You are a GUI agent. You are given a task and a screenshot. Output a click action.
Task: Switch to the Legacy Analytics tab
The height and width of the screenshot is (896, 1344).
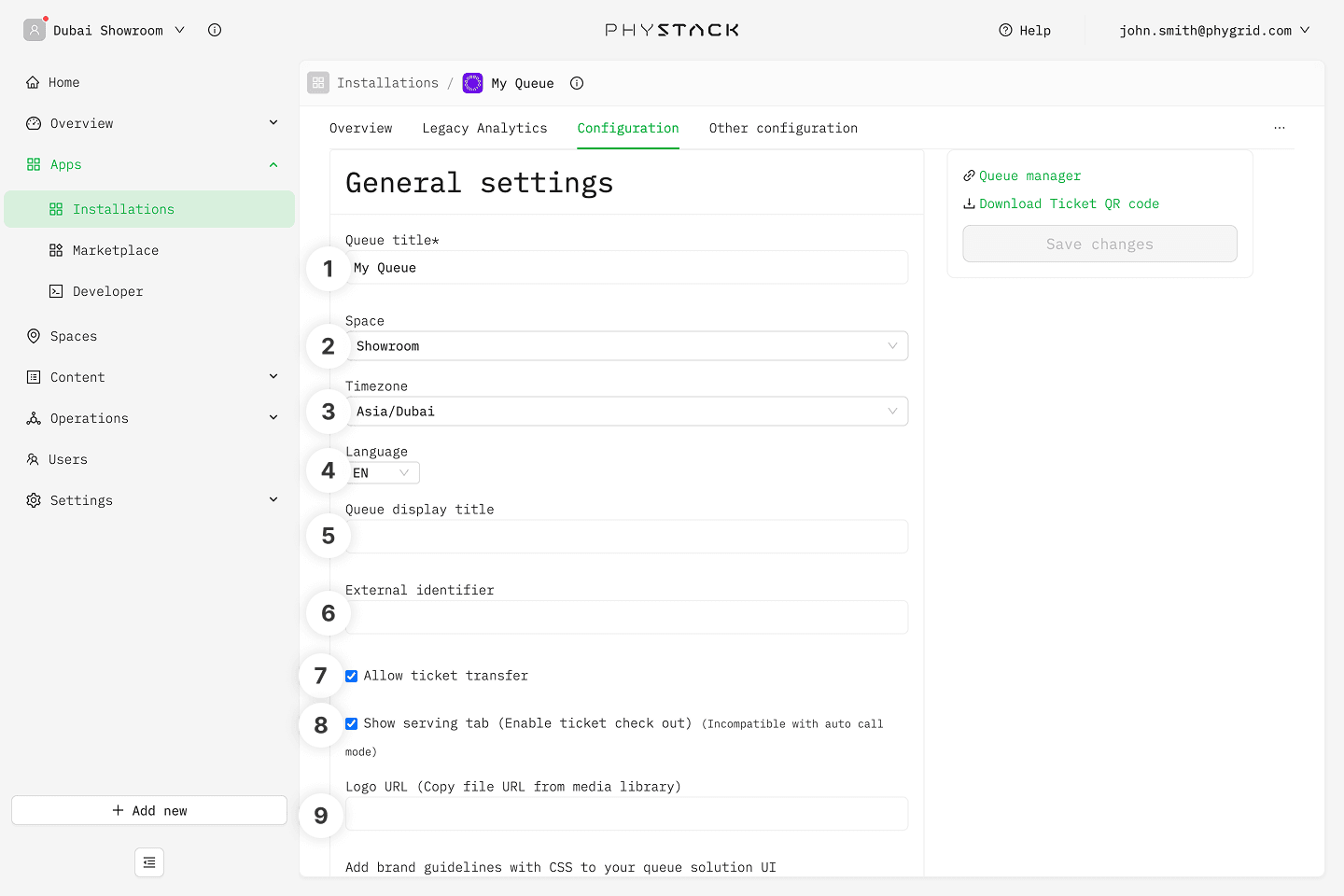(x=484, y=128)
